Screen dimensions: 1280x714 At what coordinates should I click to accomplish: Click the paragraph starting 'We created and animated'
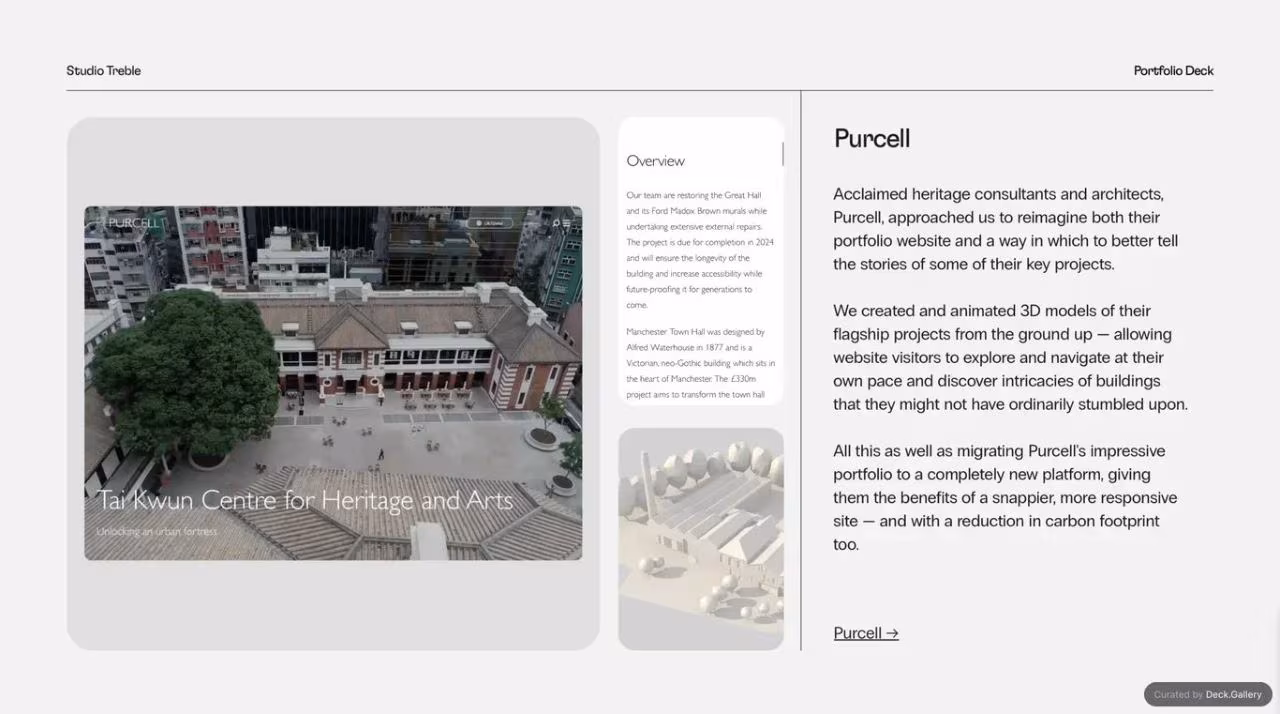tap(1010, 357)
